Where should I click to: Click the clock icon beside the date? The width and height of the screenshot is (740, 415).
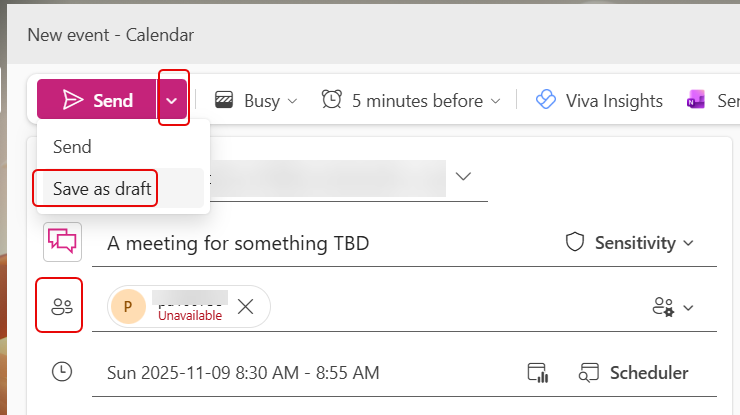(x=62, y=372)
